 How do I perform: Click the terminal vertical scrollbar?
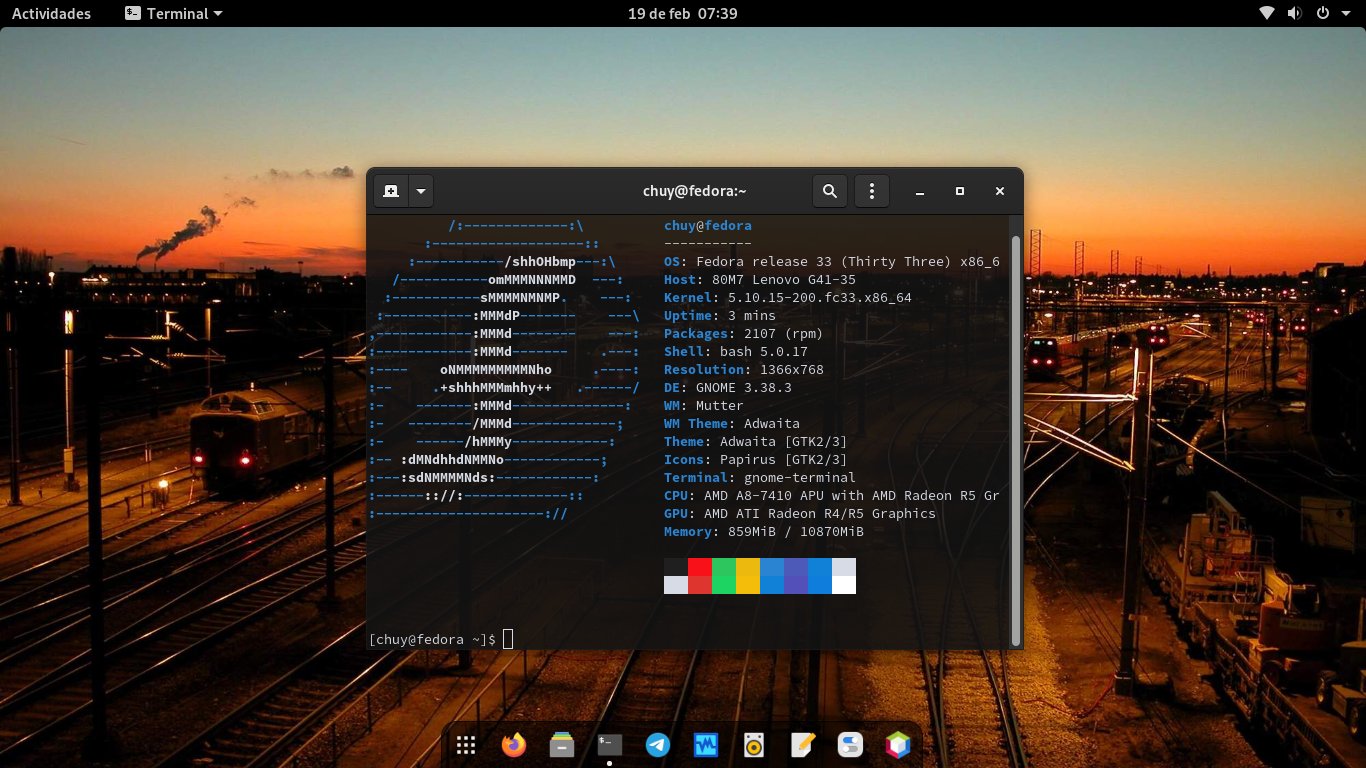click(x=1016, y=440)
